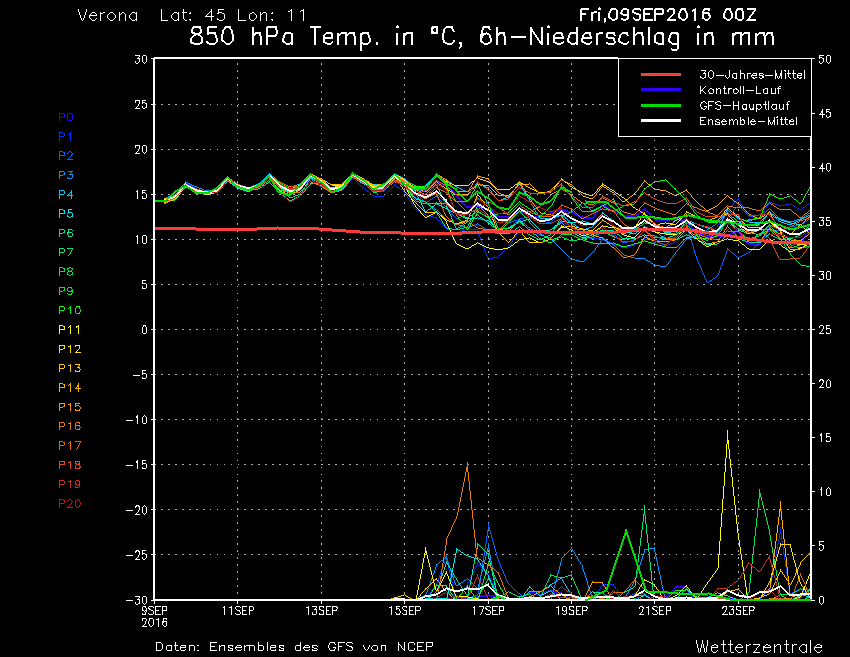Select the "GFS-Hauptlauf" legend label

click(744, 106)
